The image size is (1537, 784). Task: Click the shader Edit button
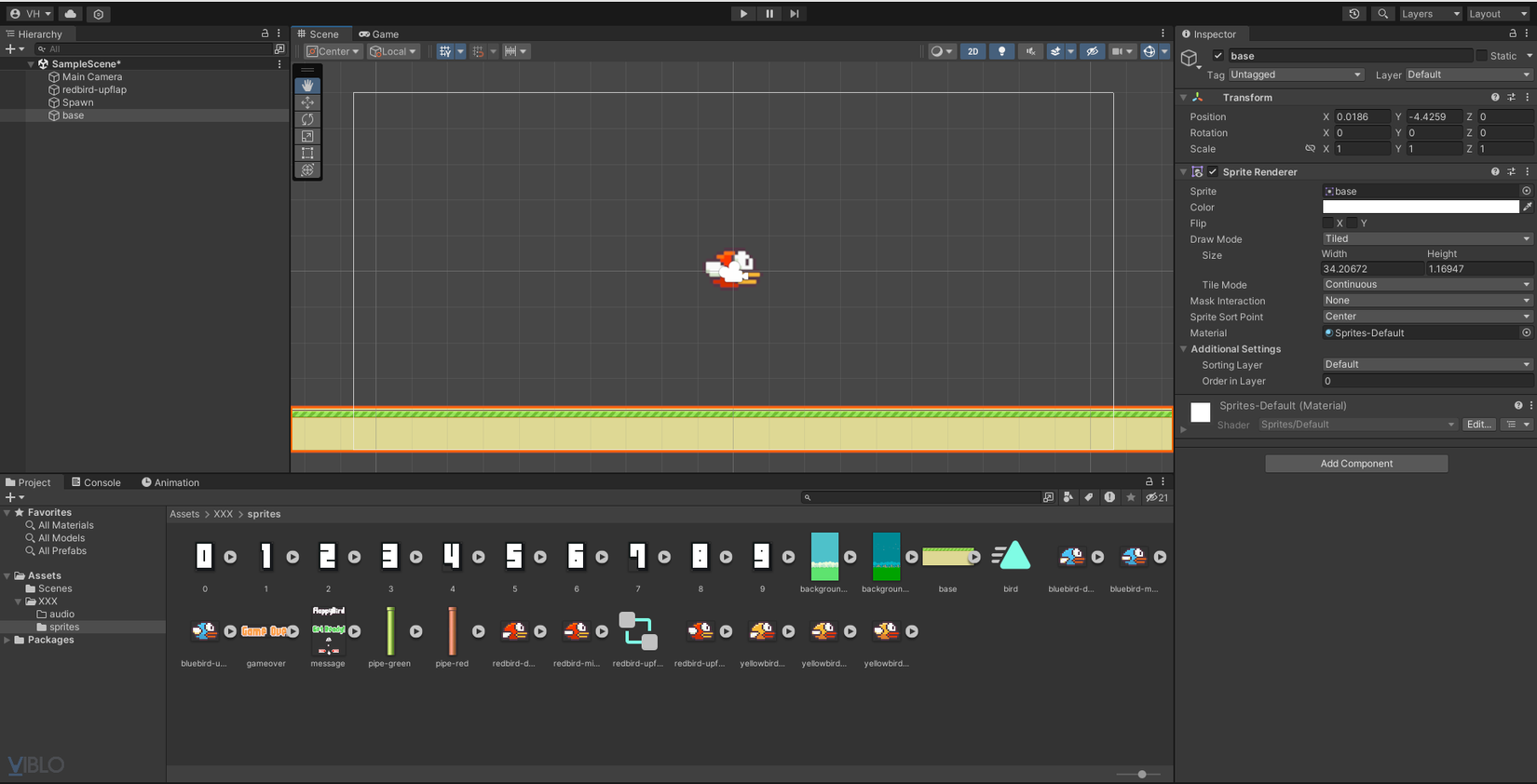click(1479, 425)
